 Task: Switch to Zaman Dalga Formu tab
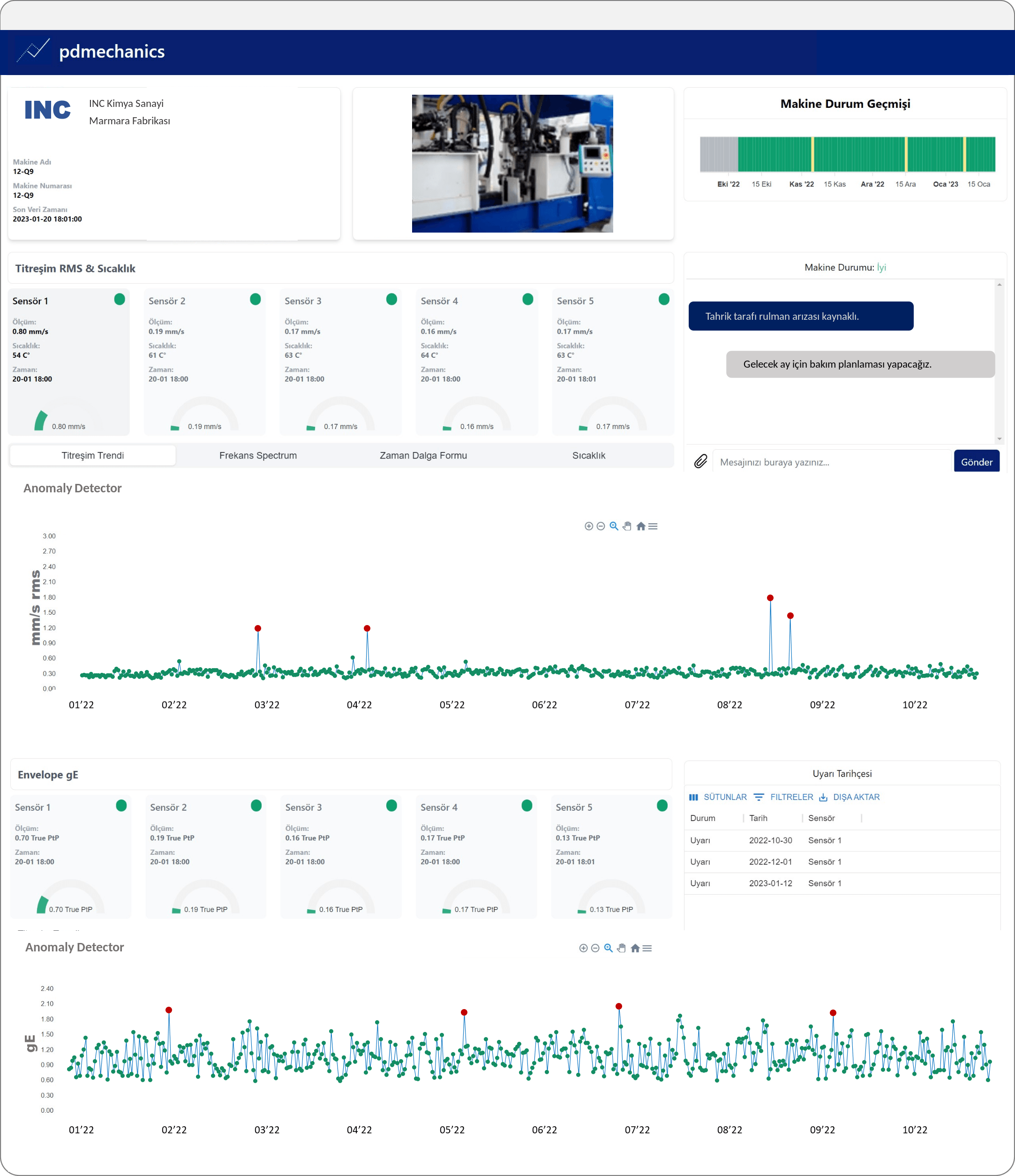[423, 455]
